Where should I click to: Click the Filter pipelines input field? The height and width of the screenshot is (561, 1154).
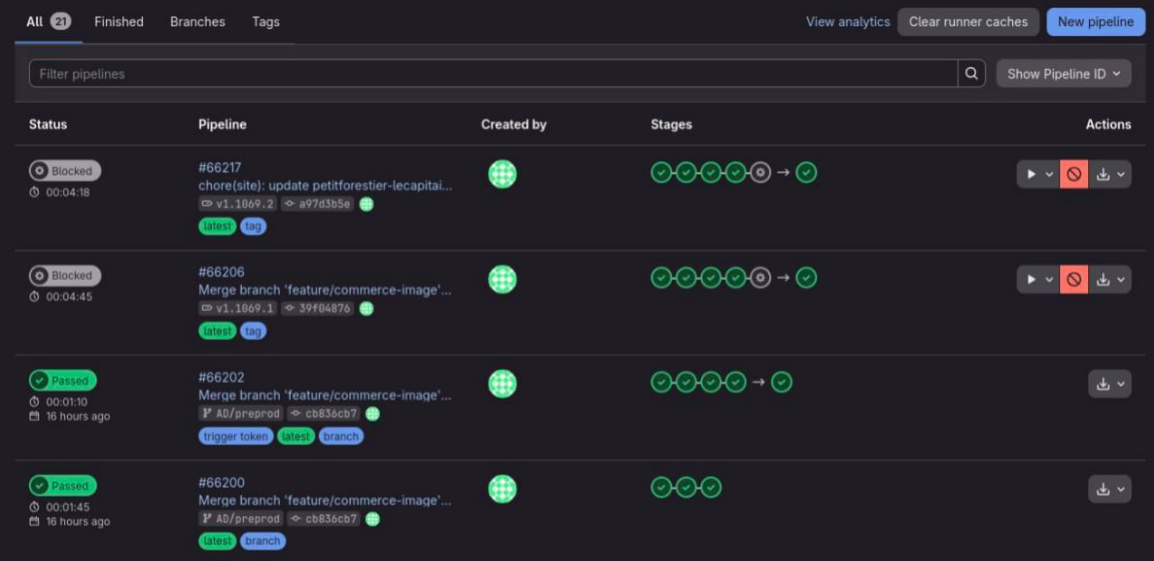[x=493, y=74]
